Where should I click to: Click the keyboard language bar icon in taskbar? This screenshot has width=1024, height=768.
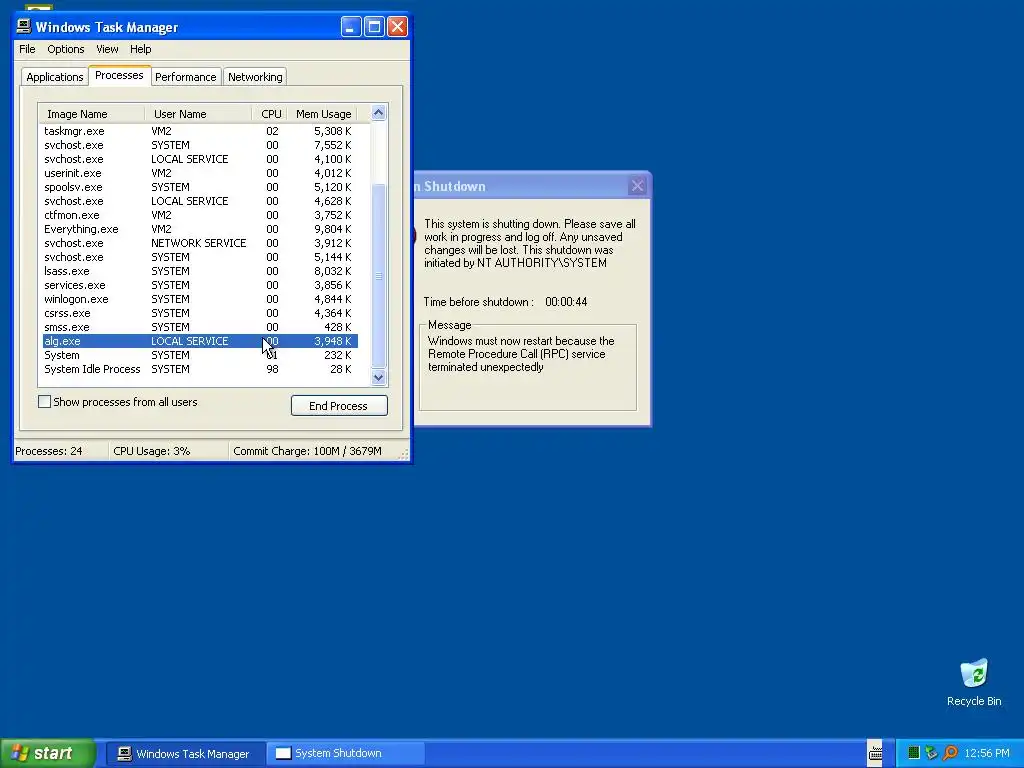point(875,754)
